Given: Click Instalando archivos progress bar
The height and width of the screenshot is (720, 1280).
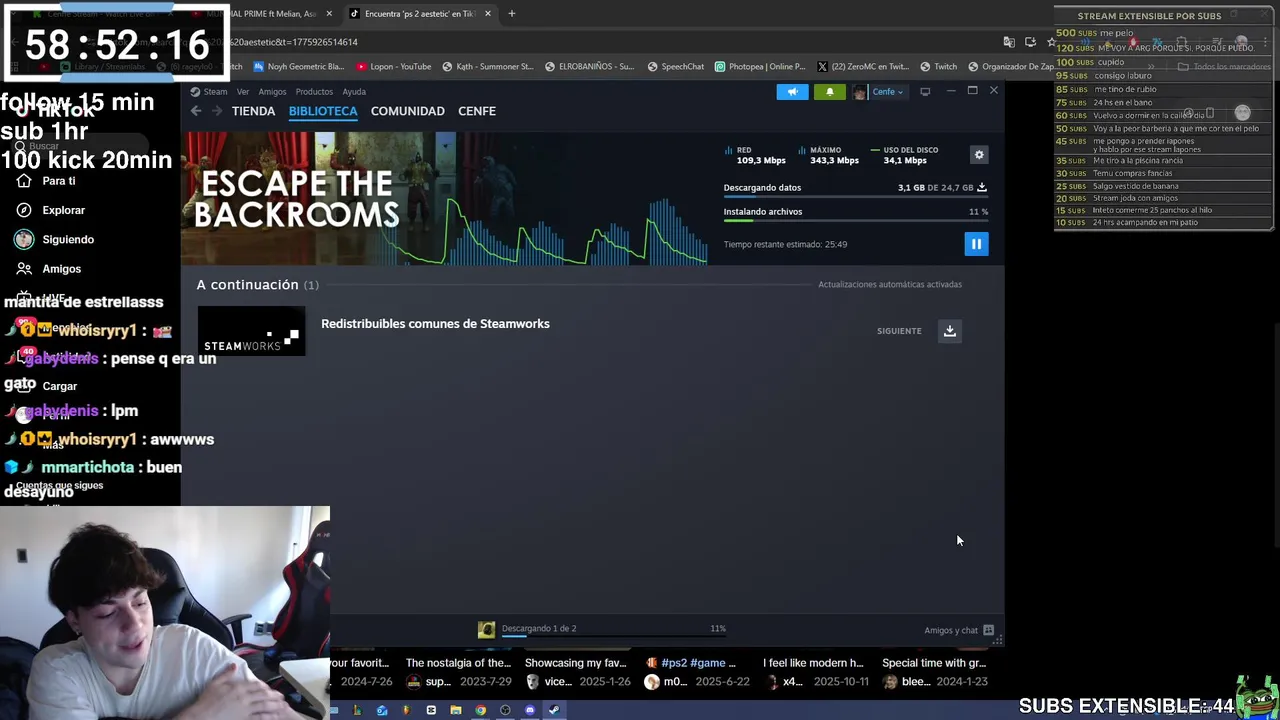Looking at the screenshot, I should tap(856, 221).
